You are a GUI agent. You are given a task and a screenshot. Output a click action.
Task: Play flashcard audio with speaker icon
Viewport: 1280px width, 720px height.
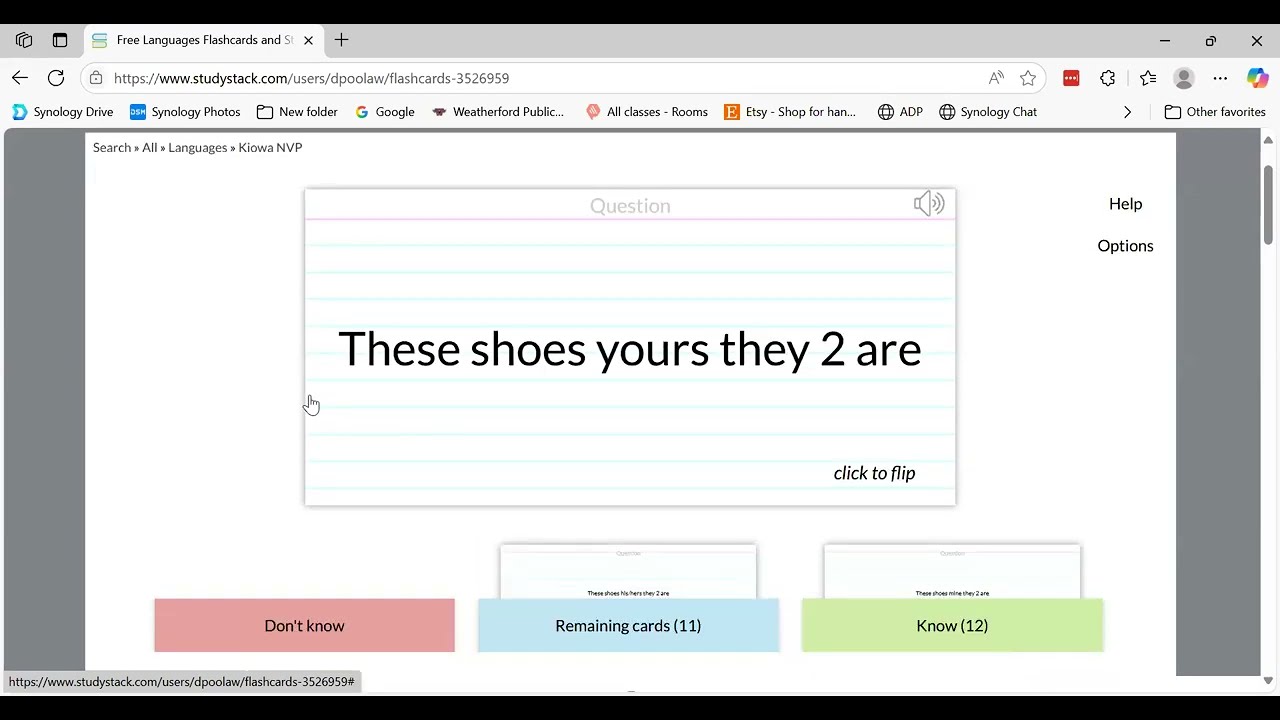[928, 204]
